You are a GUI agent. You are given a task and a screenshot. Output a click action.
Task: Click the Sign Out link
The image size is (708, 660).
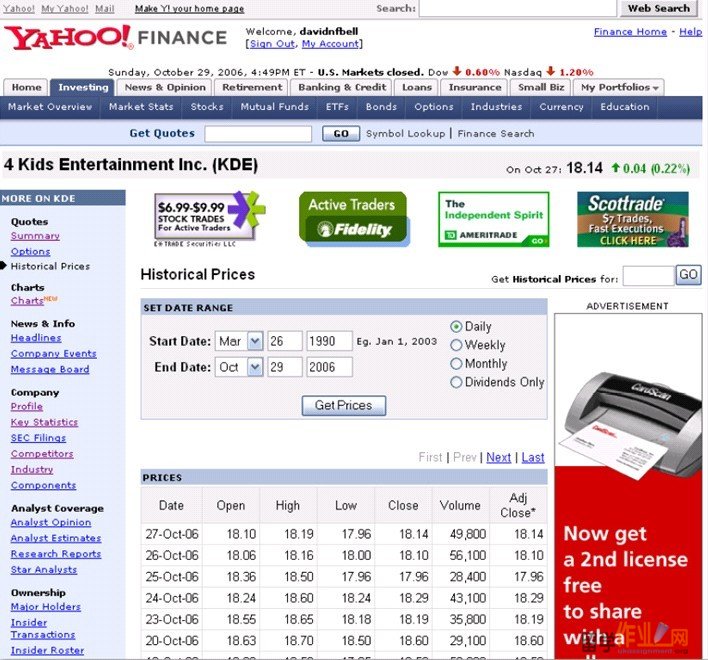tap(272, 44)
